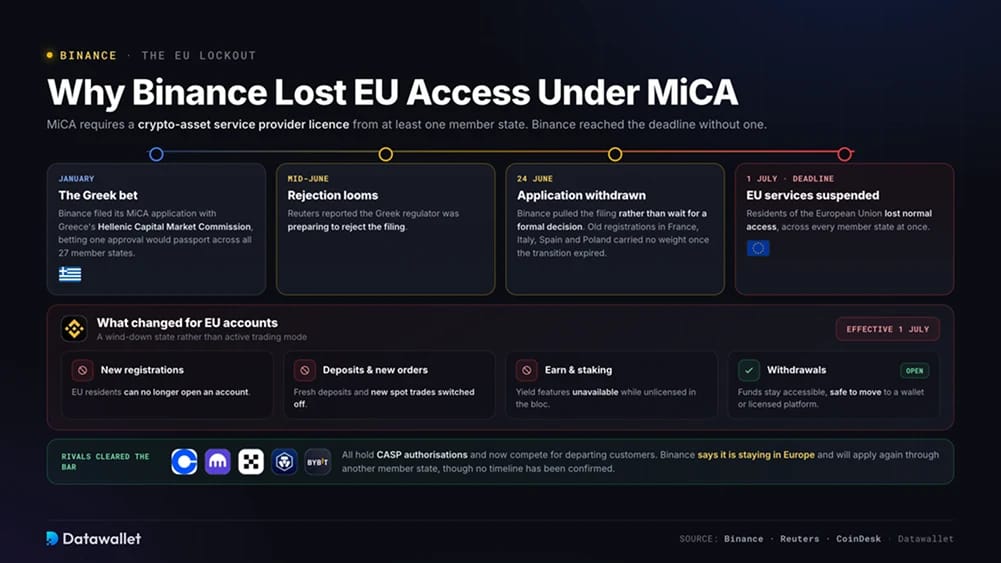Select the Coinbase logo icon
The image size is (1001, 563).
tap(184, 462)
